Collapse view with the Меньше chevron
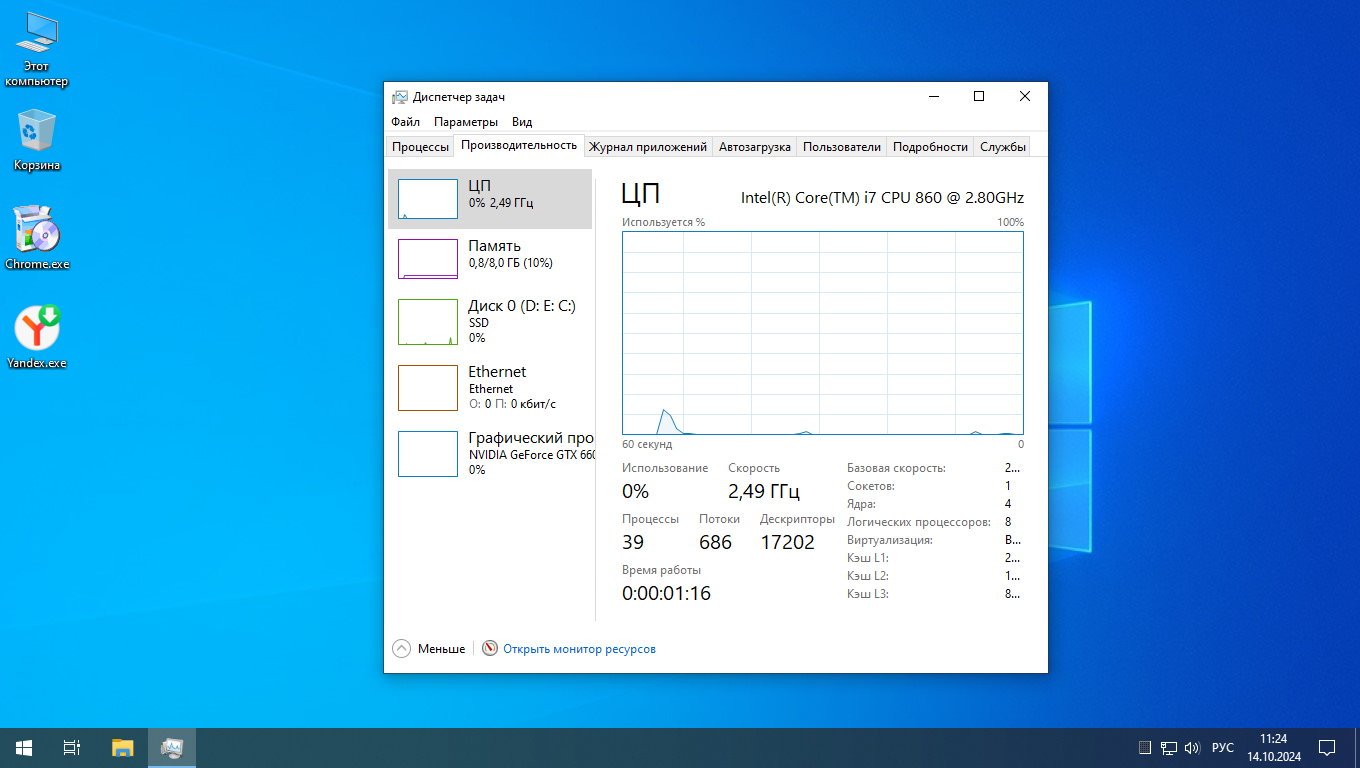The width and height of the screenshot is (1360, 768). tap(402, 649)
